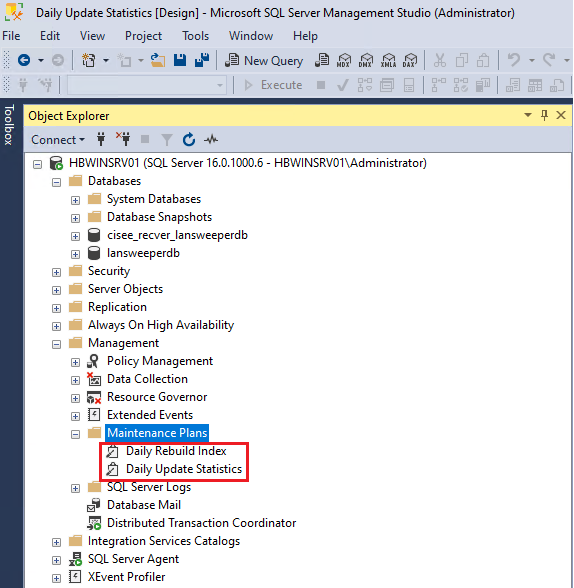Viewport: 574px width, 588px height.
Task: Select Integration Services Catalogs folder
Action: 164,541
